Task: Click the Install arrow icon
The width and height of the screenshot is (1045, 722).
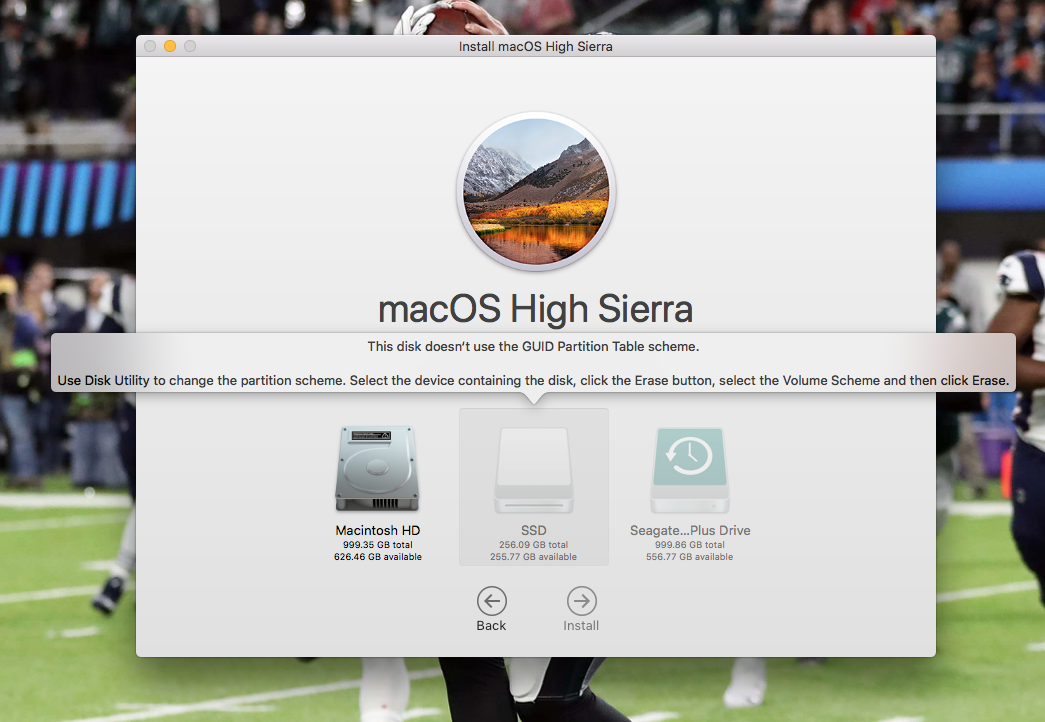Action: pyautogui.click(x=581, y=601)
